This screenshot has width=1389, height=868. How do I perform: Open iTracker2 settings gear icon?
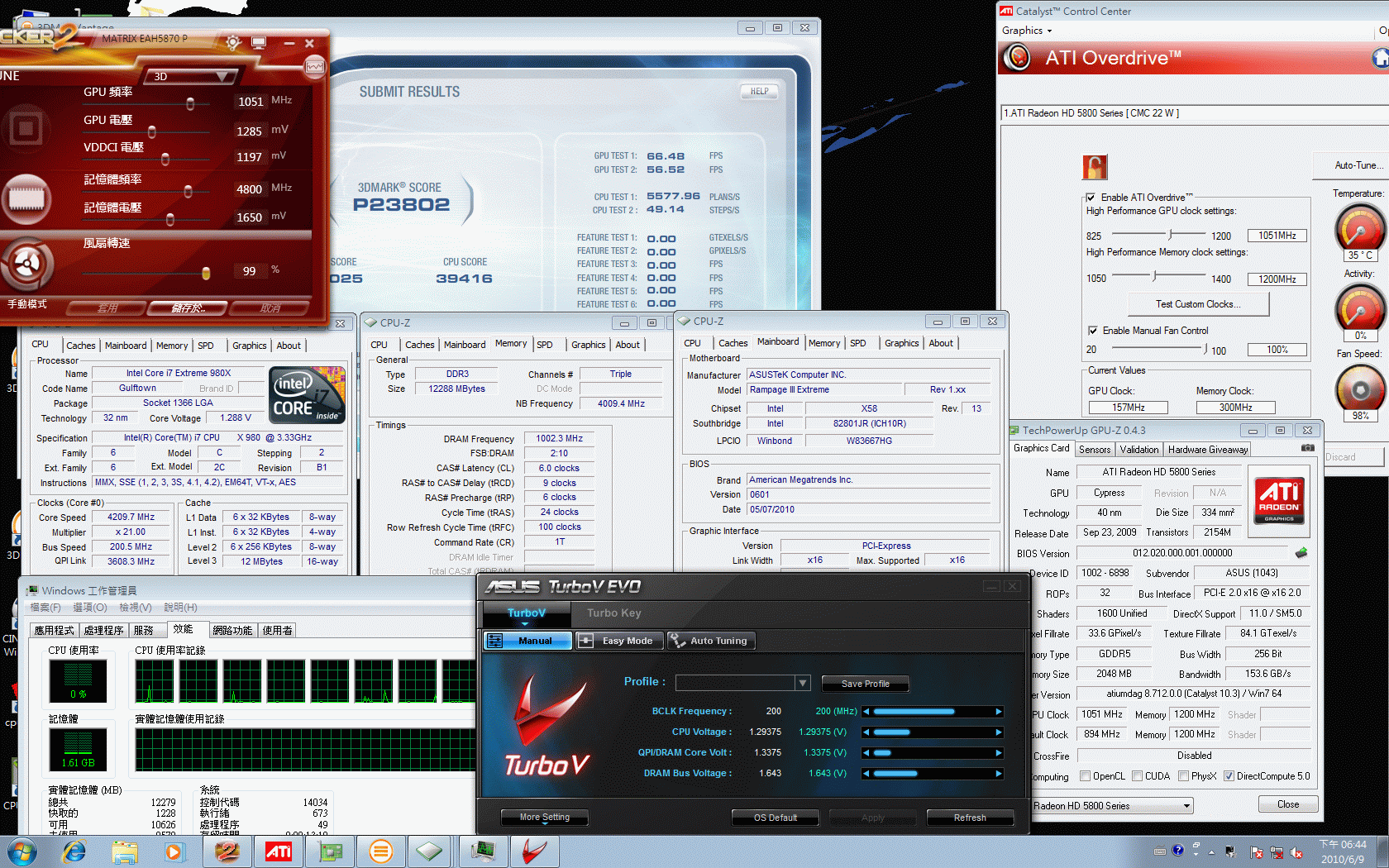[x=233, y=42]
